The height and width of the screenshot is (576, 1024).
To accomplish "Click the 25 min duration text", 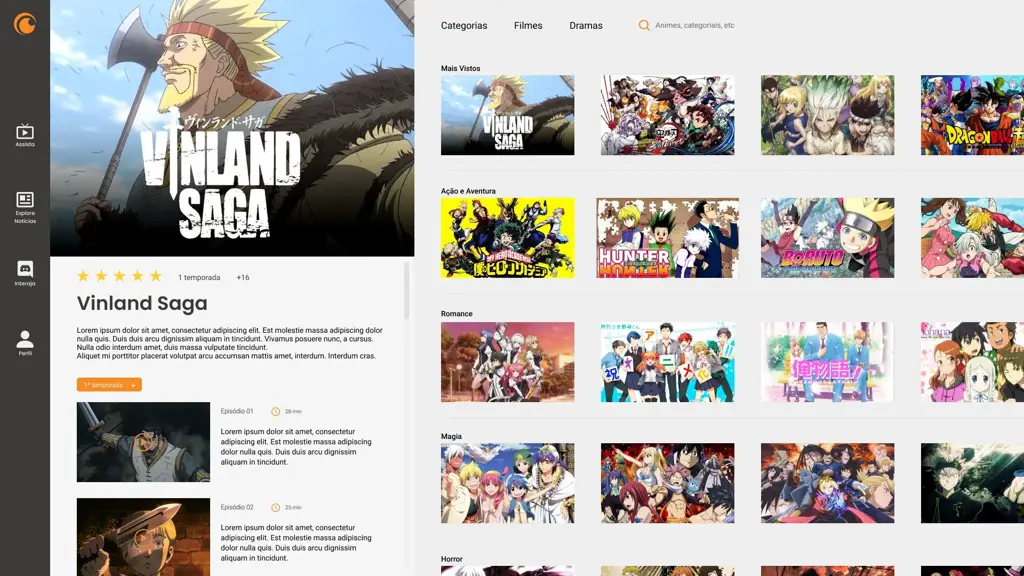I will click(x=293, y=507).
